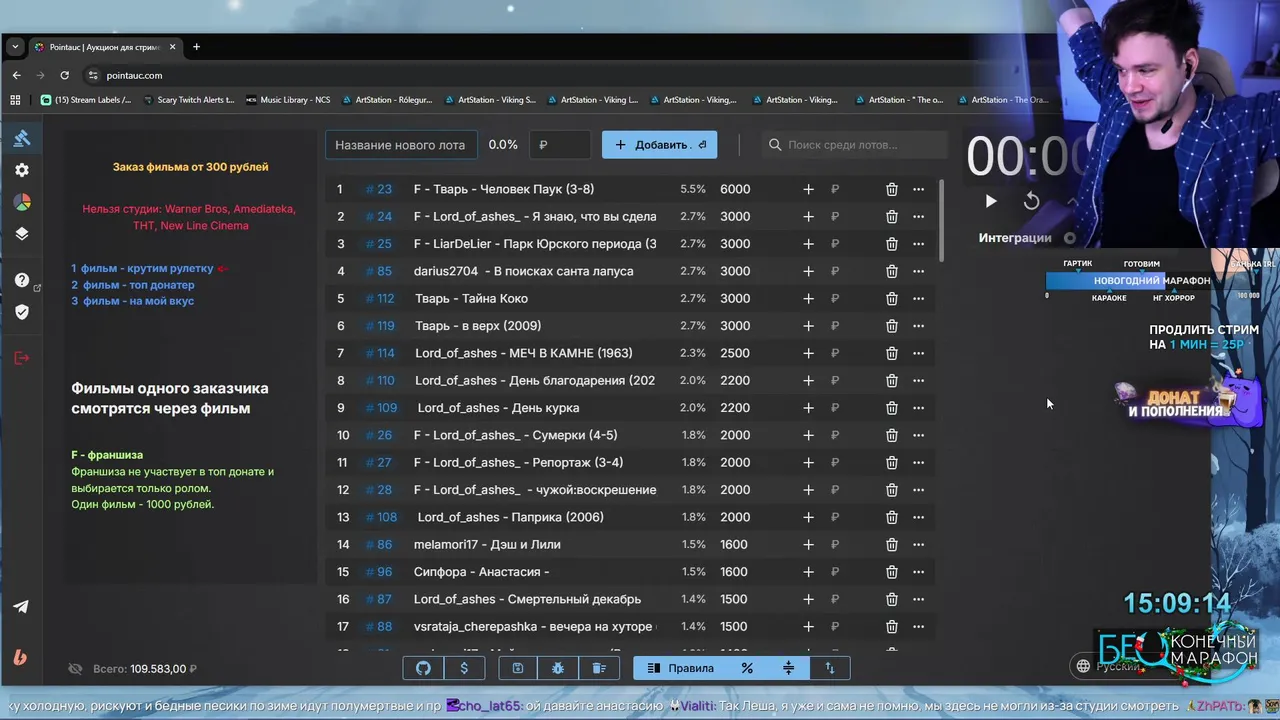The image size is (1280, 720).
Task: Open the ArtStation - Rolegur bookmark
Action: click(x=387, y=100)
